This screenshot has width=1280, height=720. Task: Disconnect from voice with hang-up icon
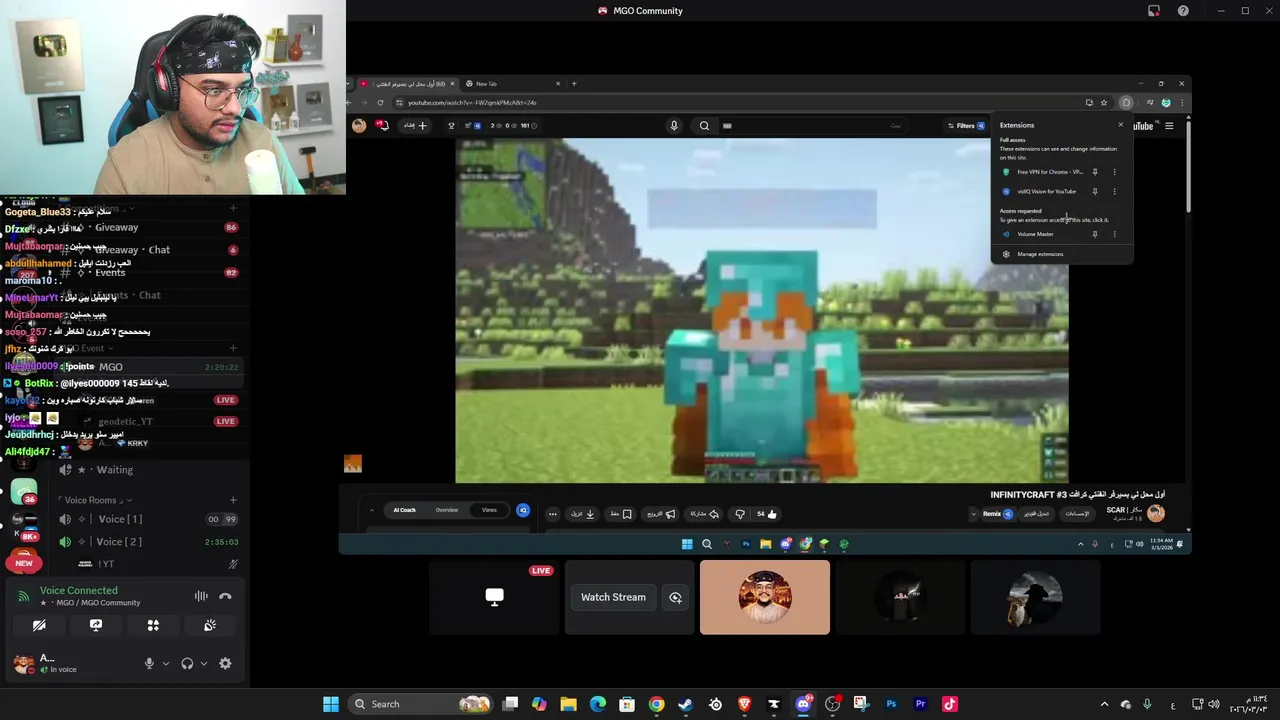225,596
